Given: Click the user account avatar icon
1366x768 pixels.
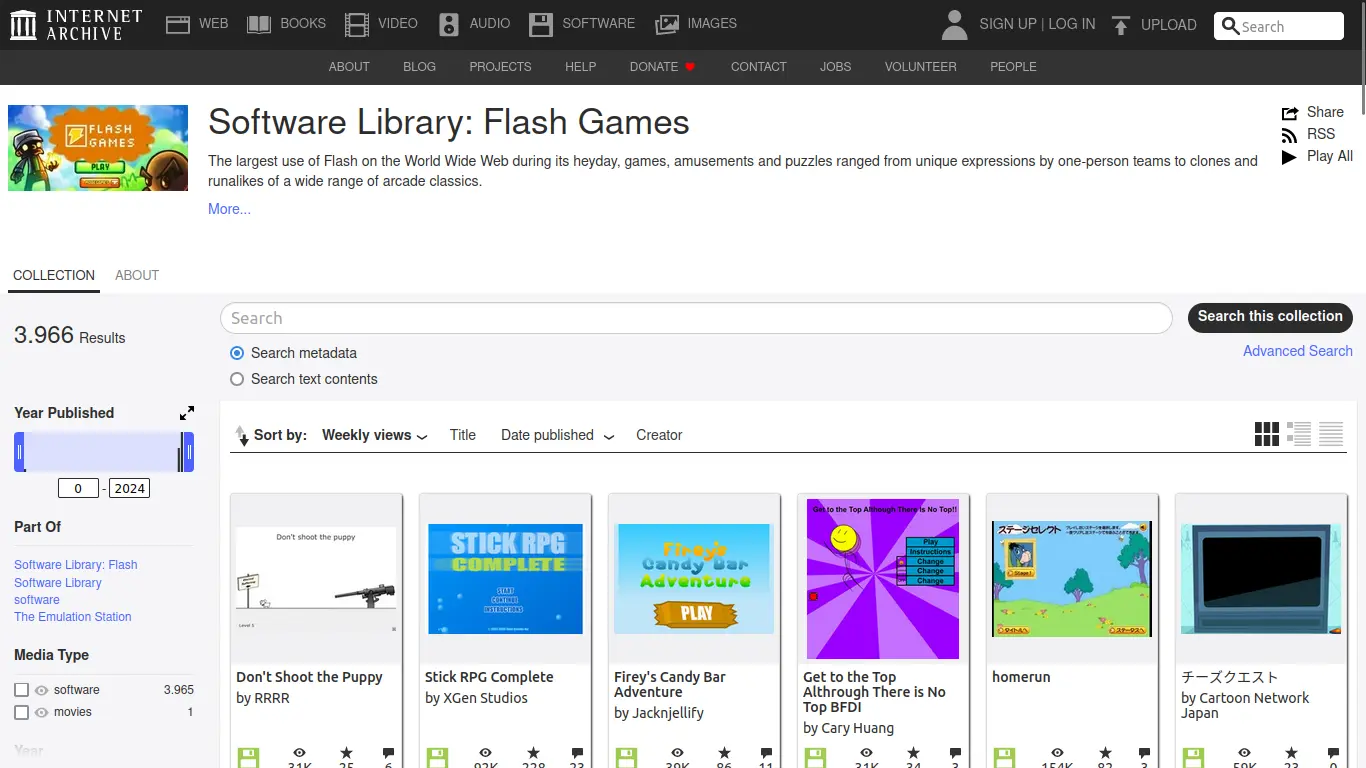Looking at the screenshot, I should pyautogui.click(x=955, y=24).
